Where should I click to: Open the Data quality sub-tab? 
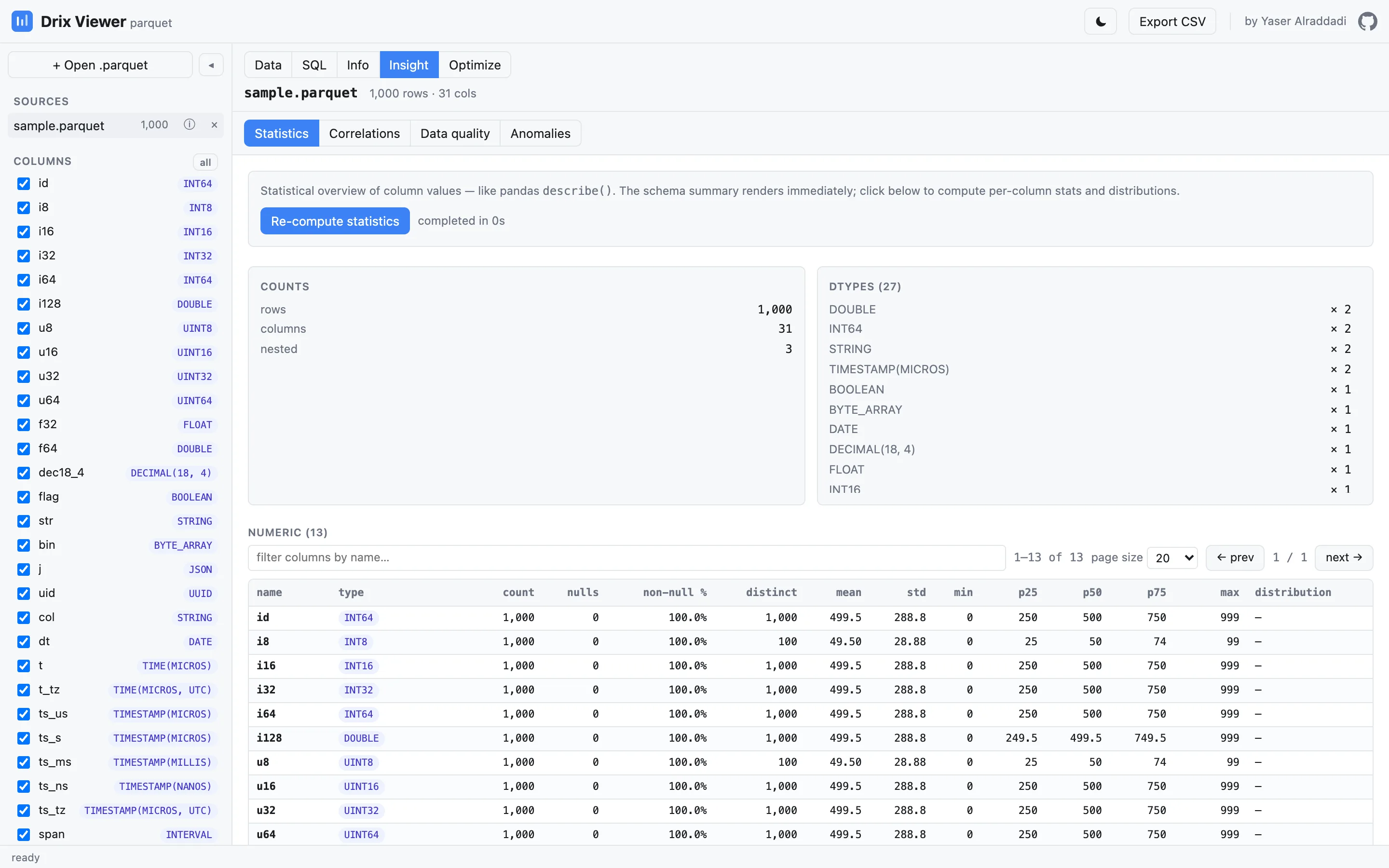[x=455, y=133]
